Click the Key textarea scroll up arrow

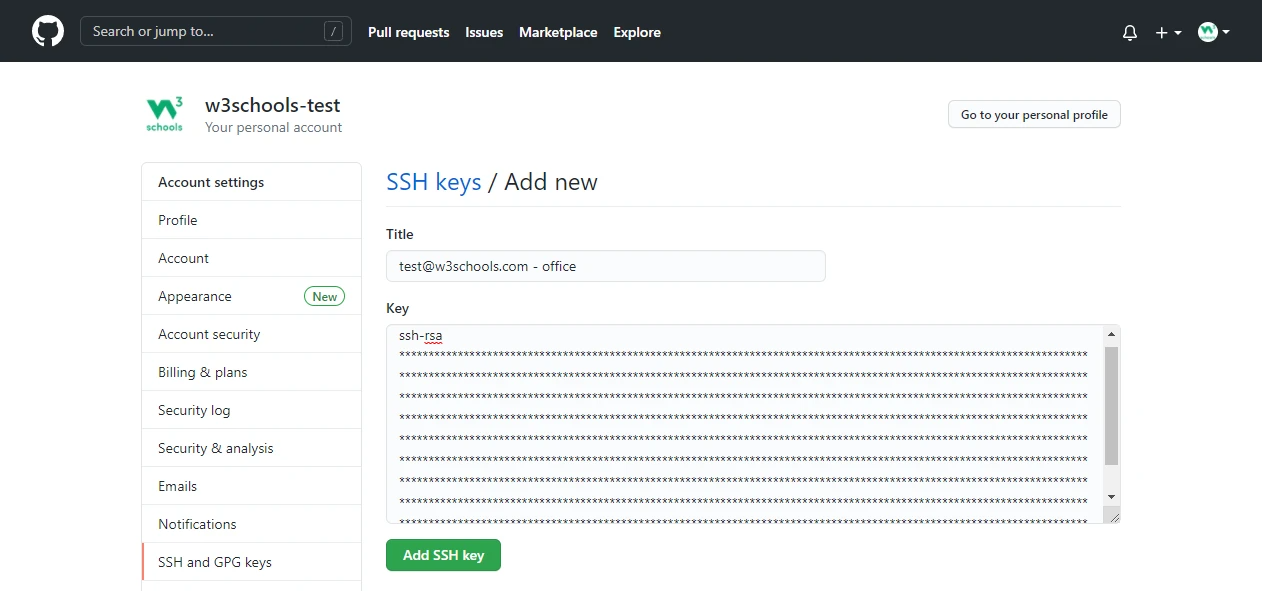1111,334
